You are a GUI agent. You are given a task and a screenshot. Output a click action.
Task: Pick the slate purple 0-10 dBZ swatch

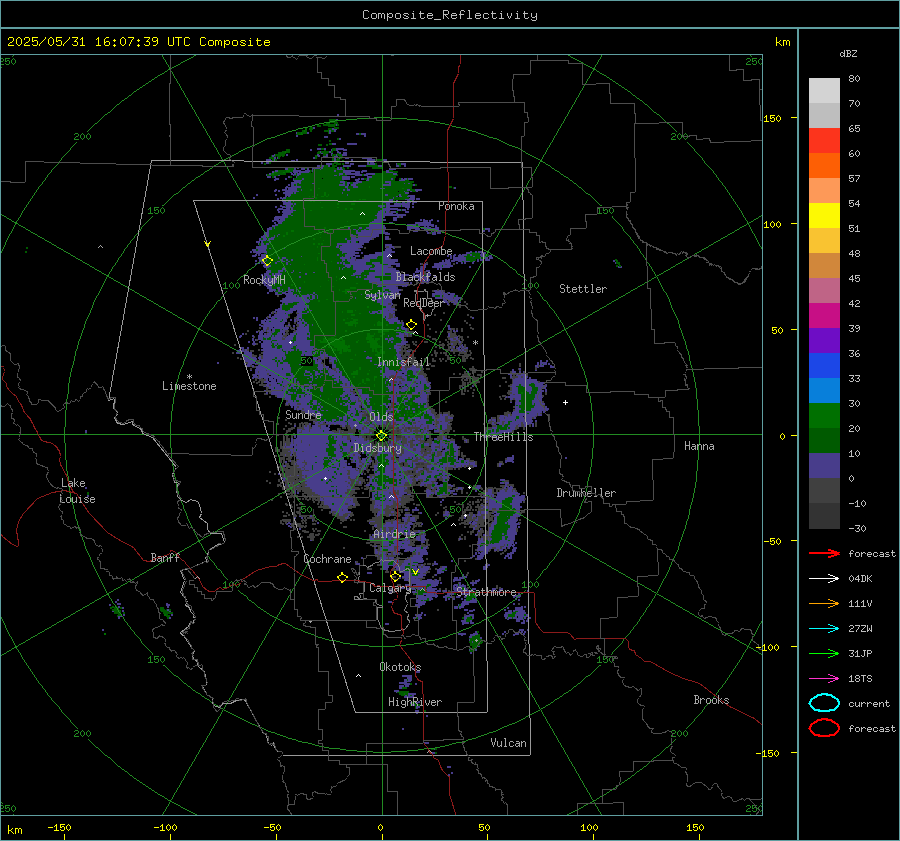pos(824,465)
